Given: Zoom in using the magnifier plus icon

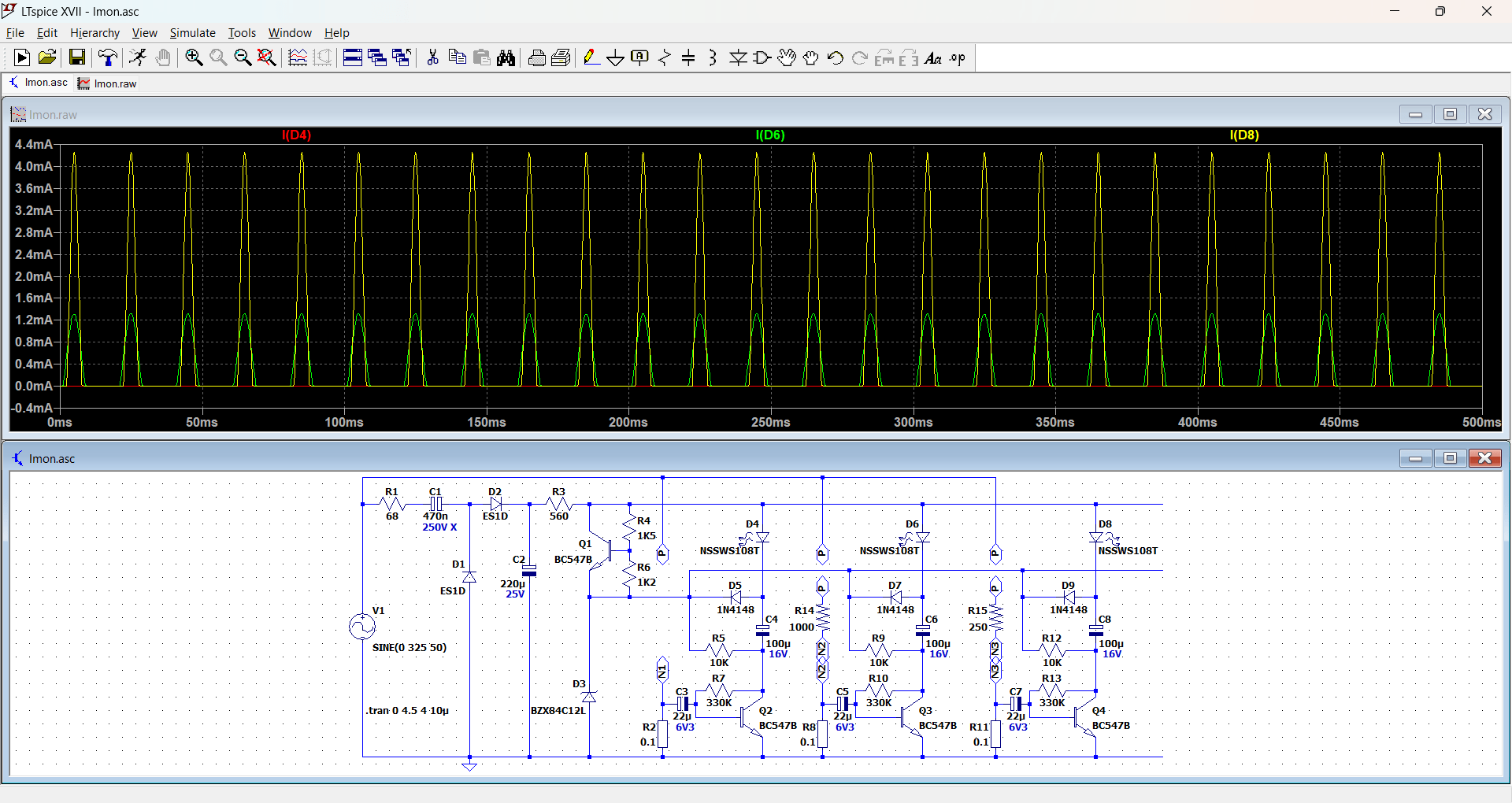Looking at the screenshot, I should [194, 57].
